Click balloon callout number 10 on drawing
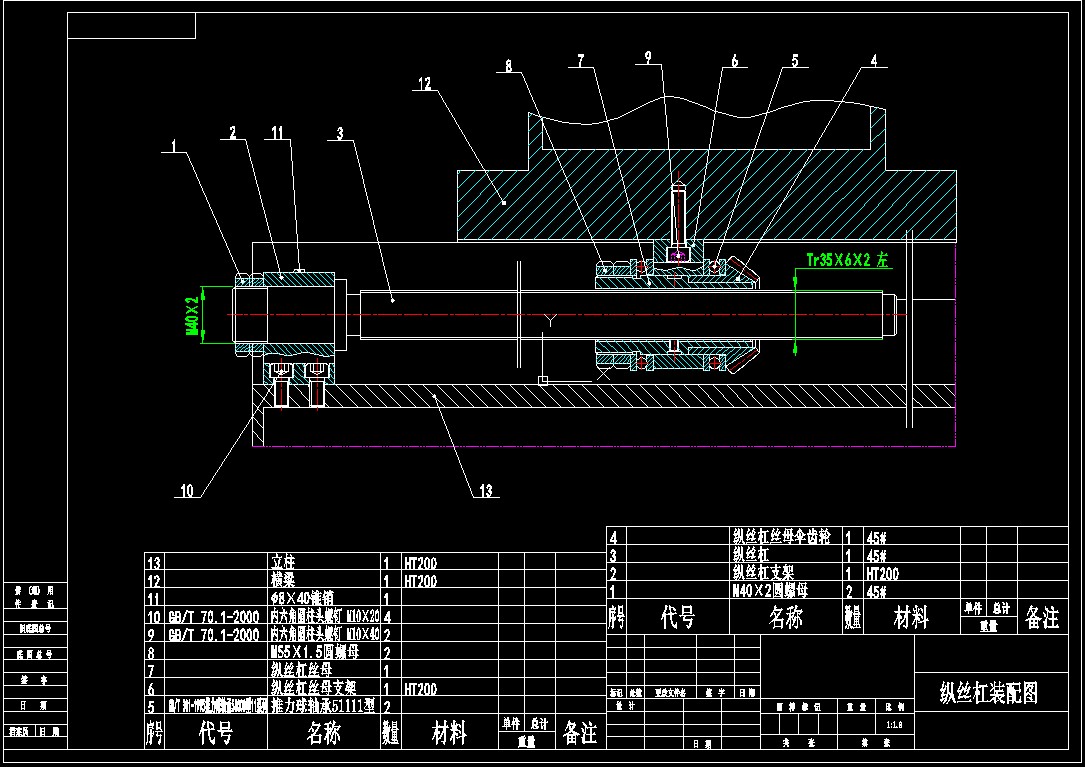The image size is (1085, 767). pyautogui.click(x=187, y=491)
